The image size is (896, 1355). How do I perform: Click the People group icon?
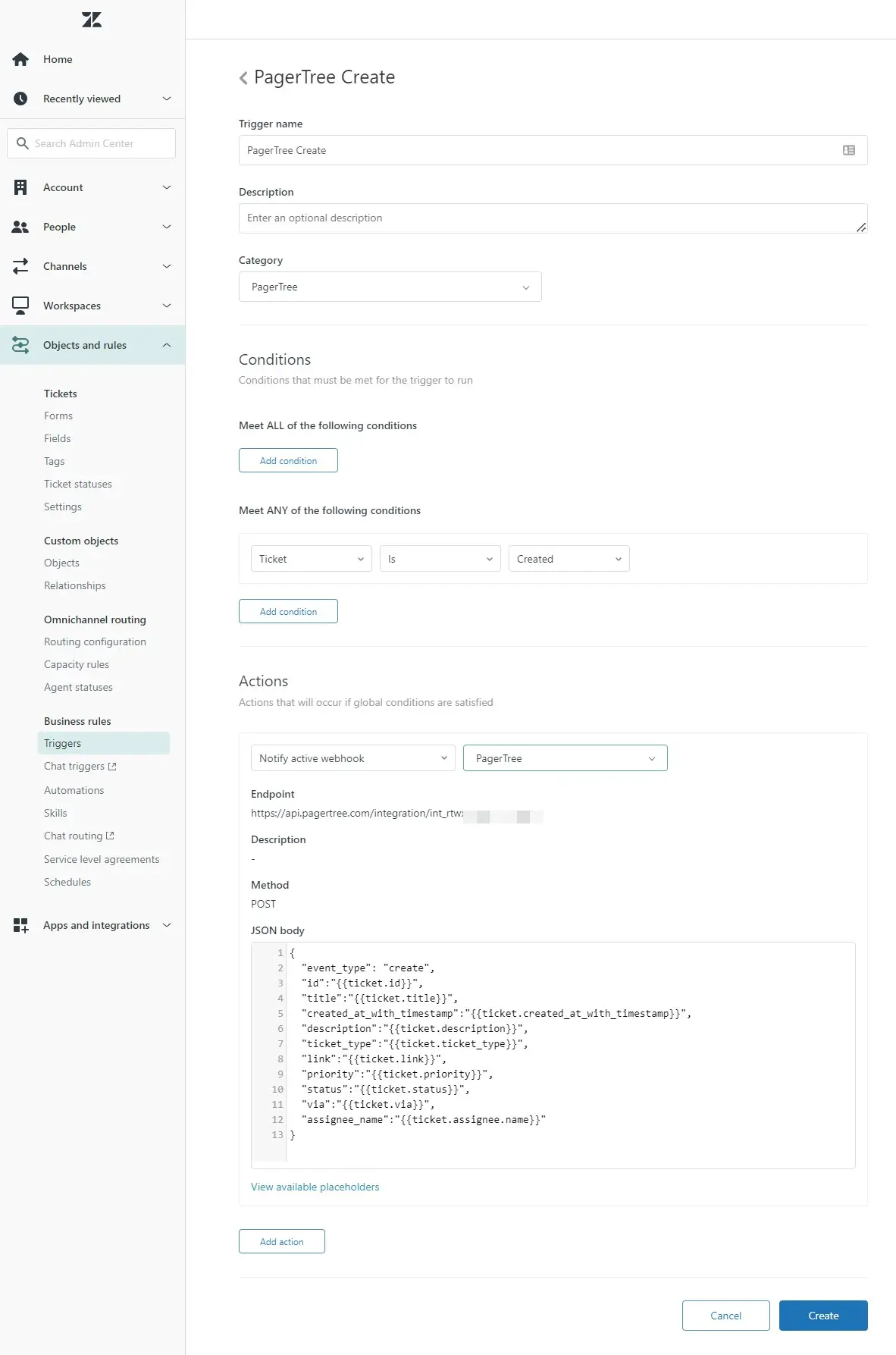[20, 227]
